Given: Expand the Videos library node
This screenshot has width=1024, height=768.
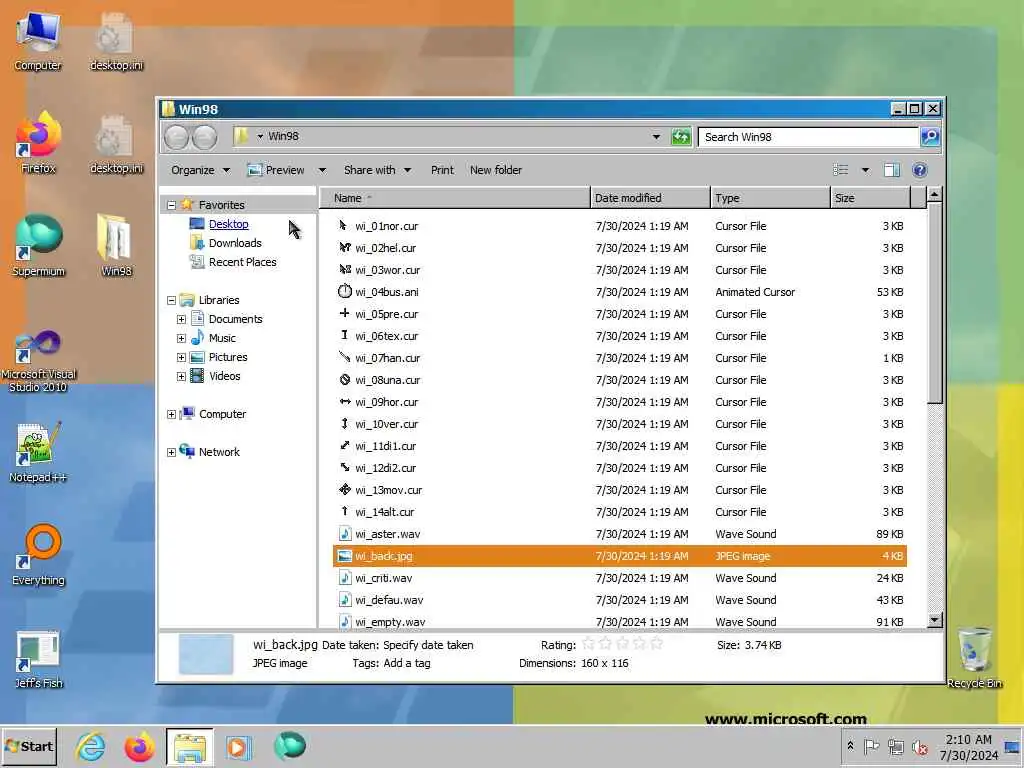Looking at the screenshot, I should coord(181,376).
